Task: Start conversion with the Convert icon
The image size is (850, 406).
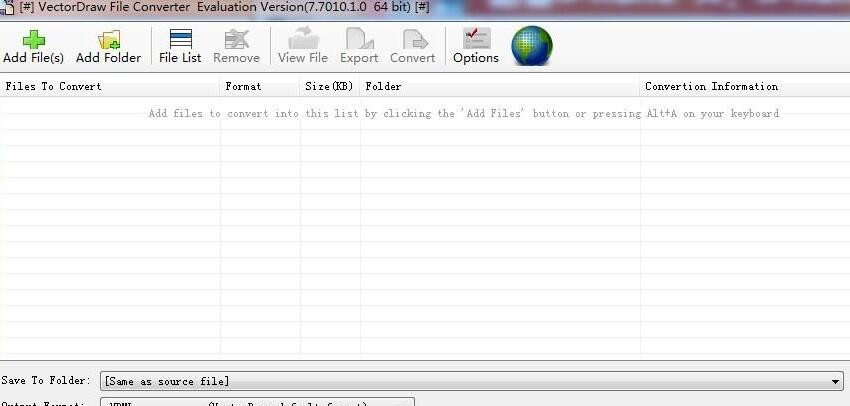Action: click(x=415, y=40)
